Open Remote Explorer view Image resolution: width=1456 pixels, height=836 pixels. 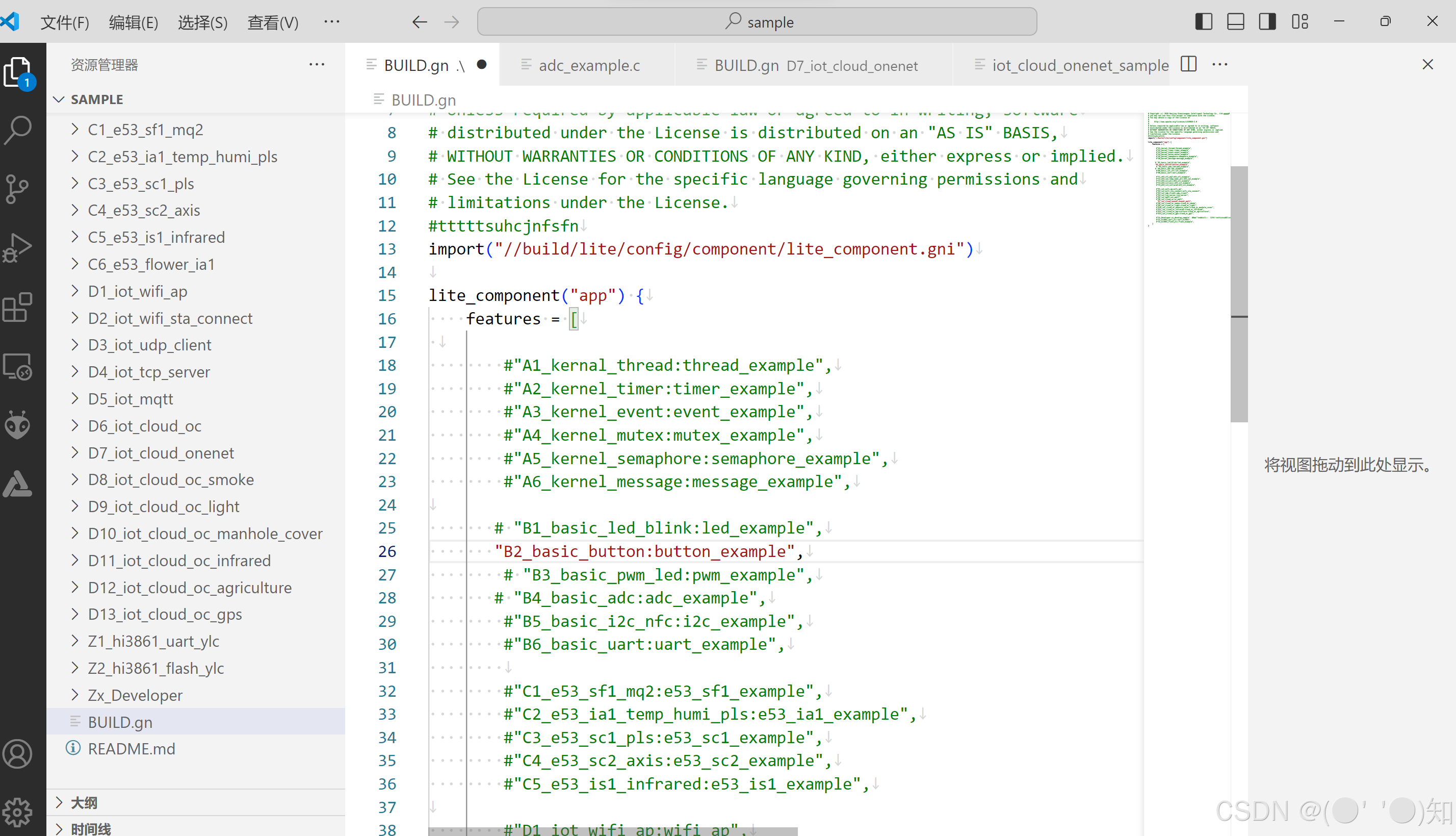click(18, 366)
